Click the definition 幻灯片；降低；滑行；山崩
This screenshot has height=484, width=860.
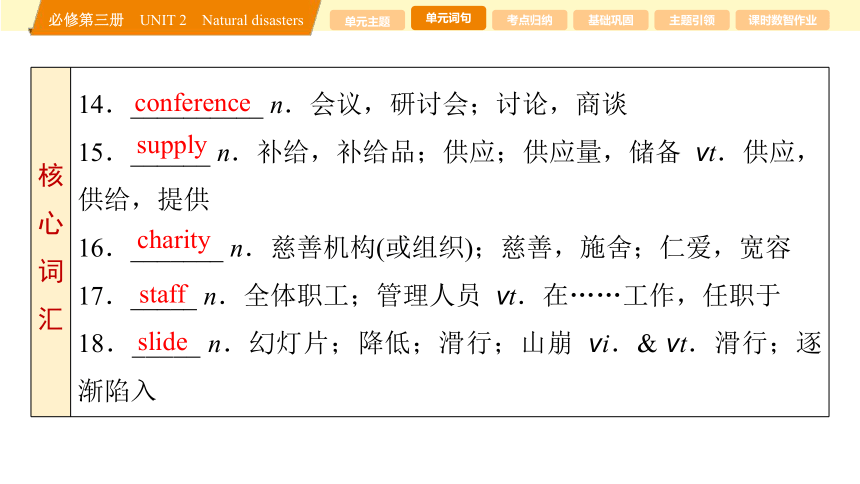[410, 344]
